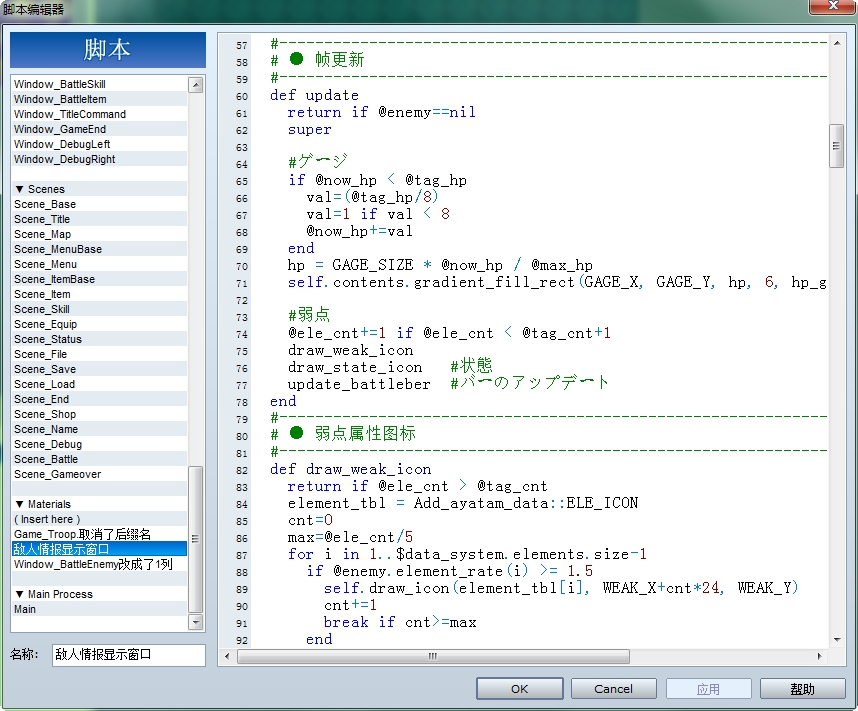Select the Window_DebugRight script

(x=99, y=159)
